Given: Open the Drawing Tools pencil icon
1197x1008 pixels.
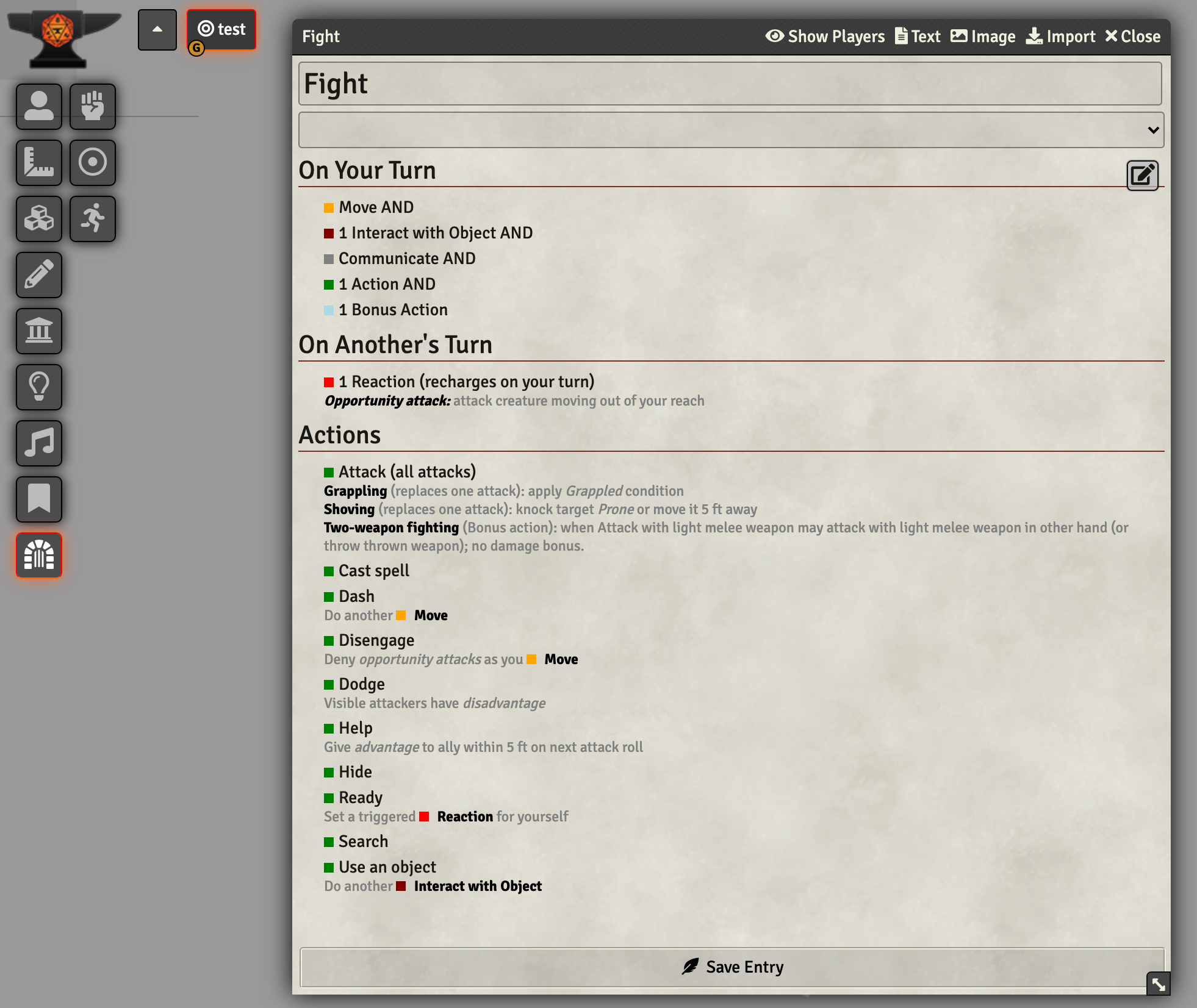Looking at the screenshot, I should pos(39,275).
